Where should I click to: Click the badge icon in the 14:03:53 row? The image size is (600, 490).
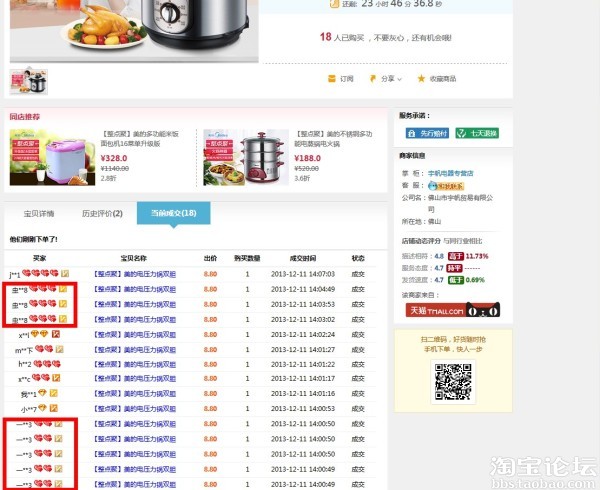click(63, 304)
